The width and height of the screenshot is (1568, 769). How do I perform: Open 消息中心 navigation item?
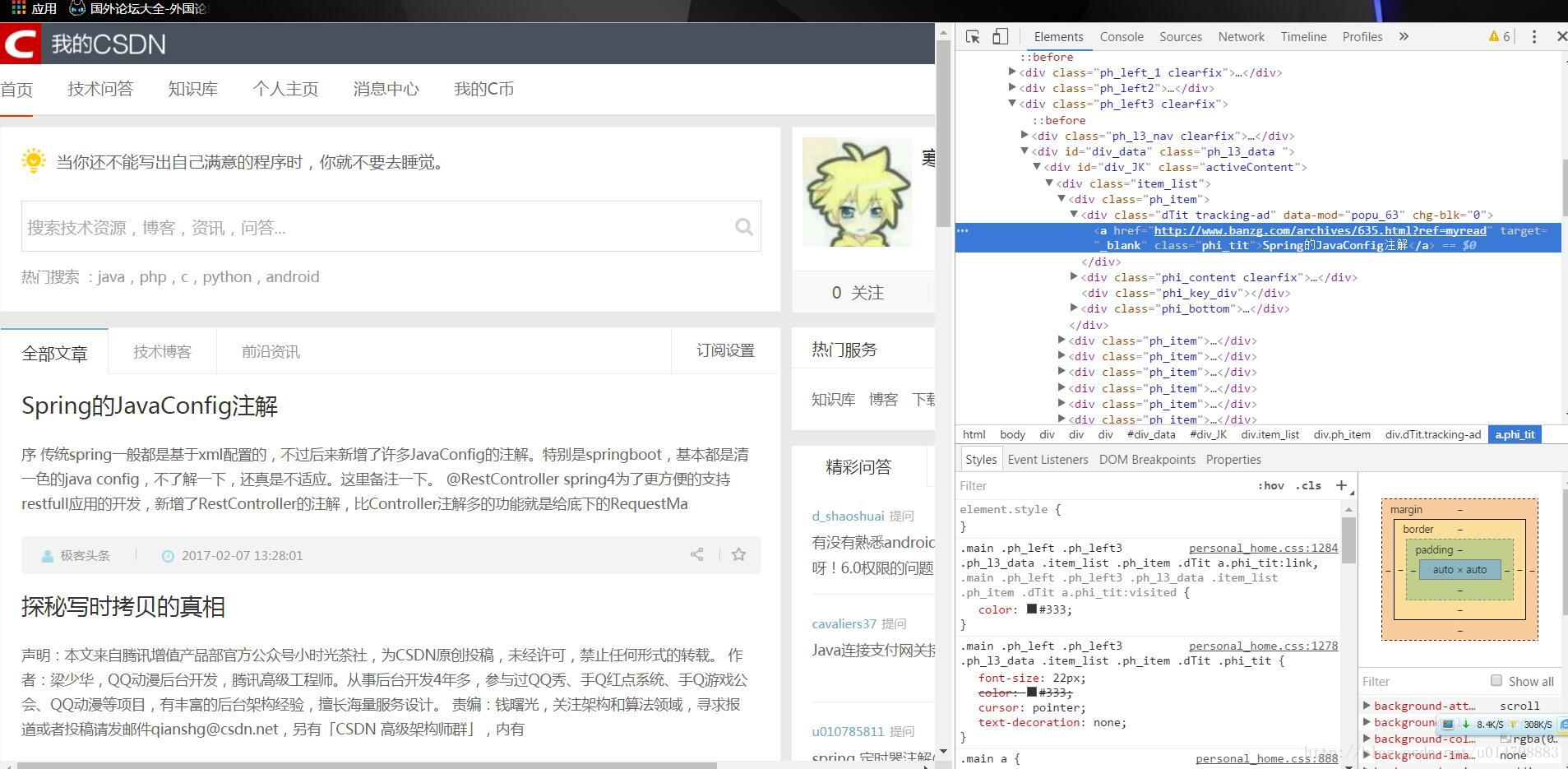pos(386,89)
